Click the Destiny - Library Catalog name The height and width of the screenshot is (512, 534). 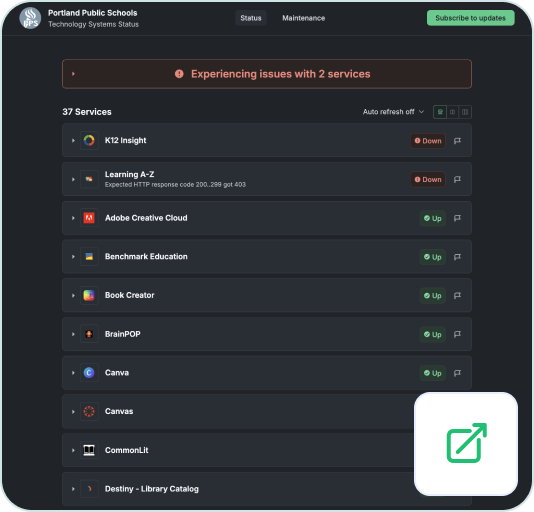(x=152, y=489)
